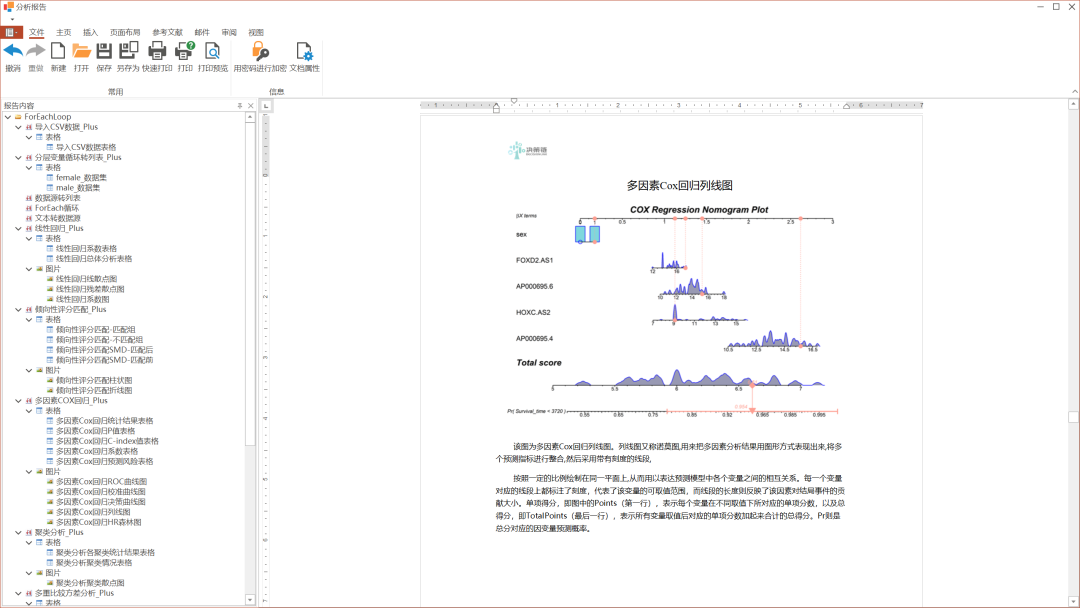Run 快速打印 quick print

(x=157, y=51)
